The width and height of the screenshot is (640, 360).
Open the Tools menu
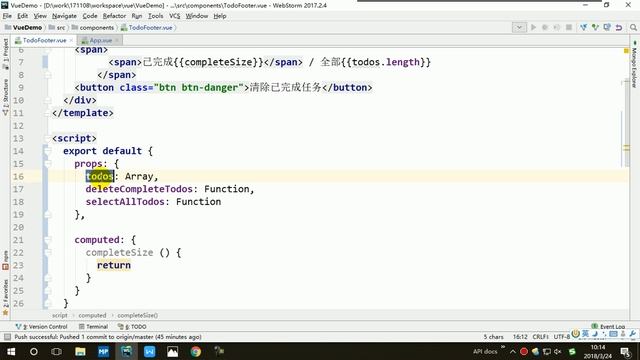point(156,16)
